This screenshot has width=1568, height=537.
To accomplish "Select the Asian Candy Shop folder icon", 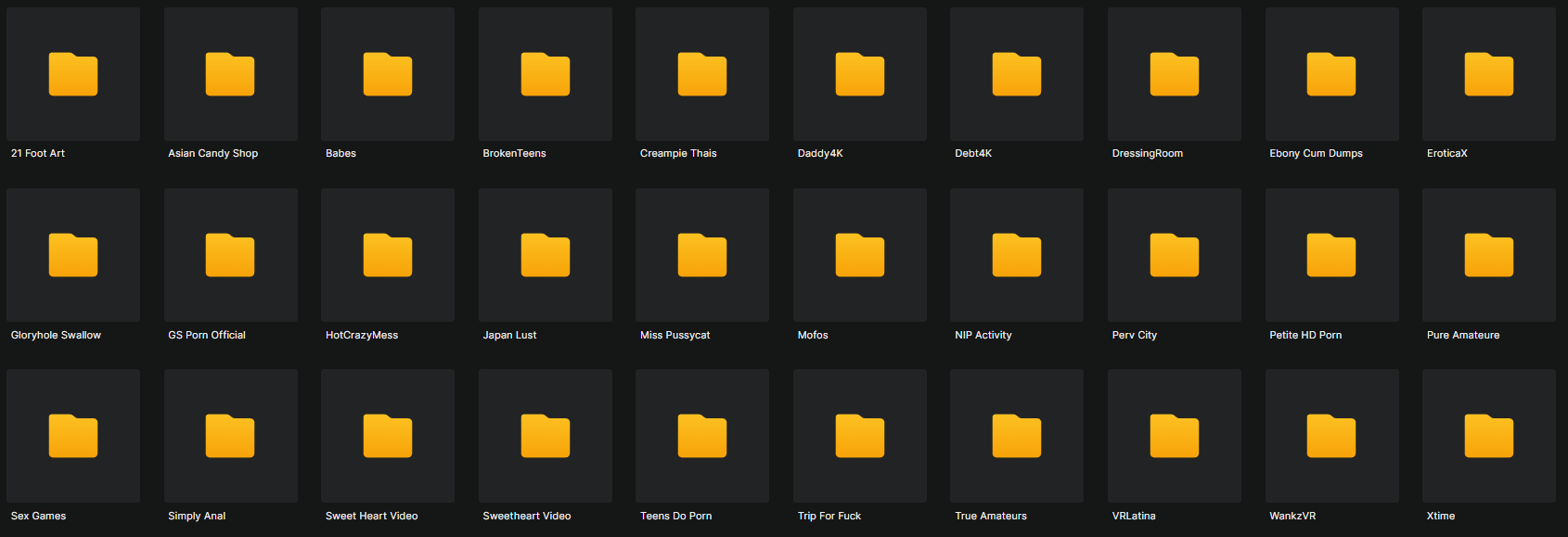I will pos(231,74).
